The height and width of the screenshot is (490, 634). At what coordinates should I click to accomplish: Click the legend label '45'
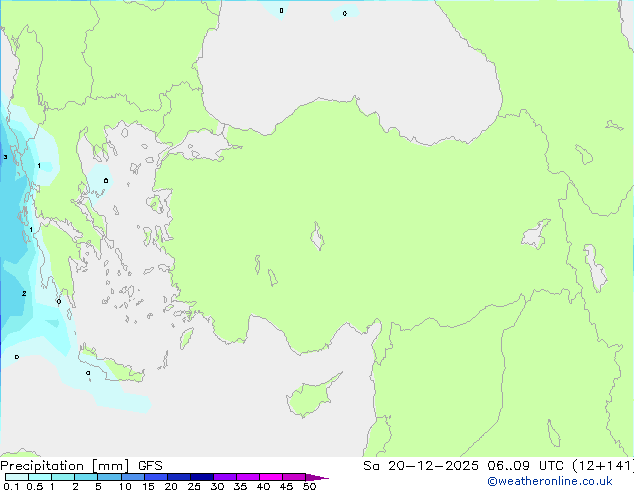pos(286,486)
